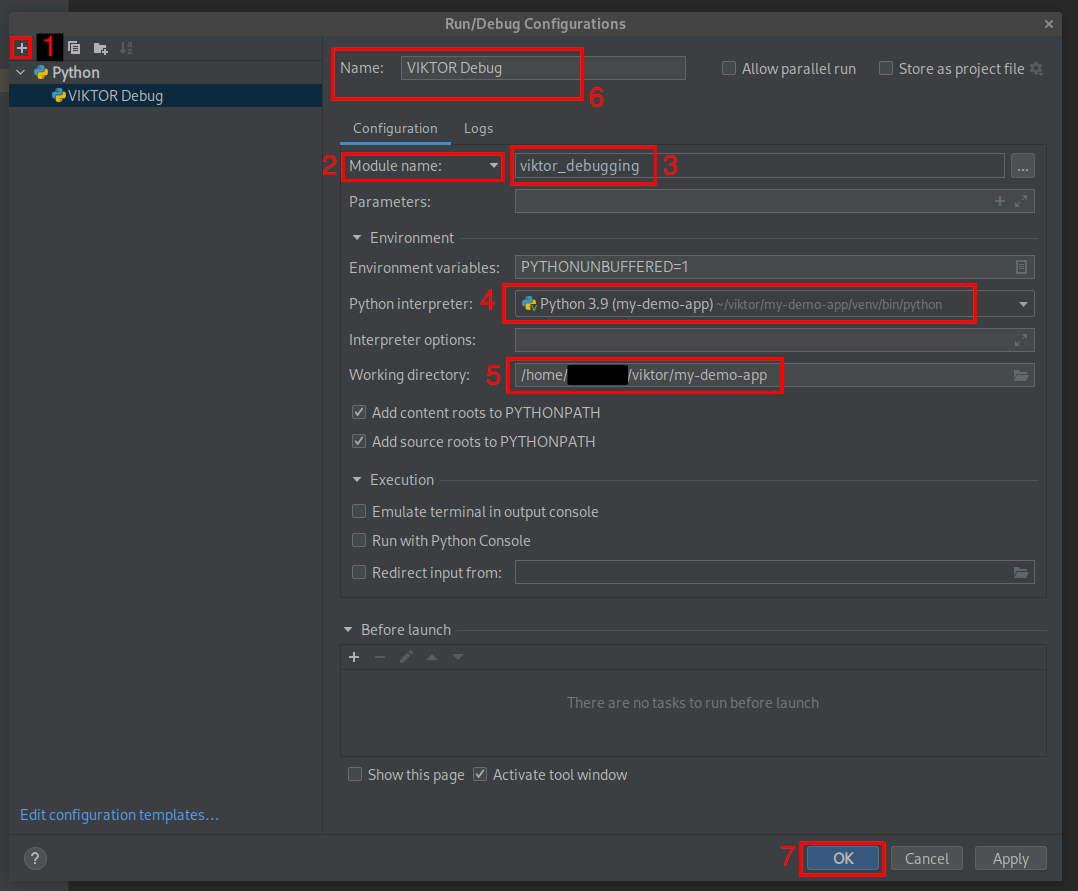Click the Name text field
Viewport: 1078px width, 891px height.
543,68
